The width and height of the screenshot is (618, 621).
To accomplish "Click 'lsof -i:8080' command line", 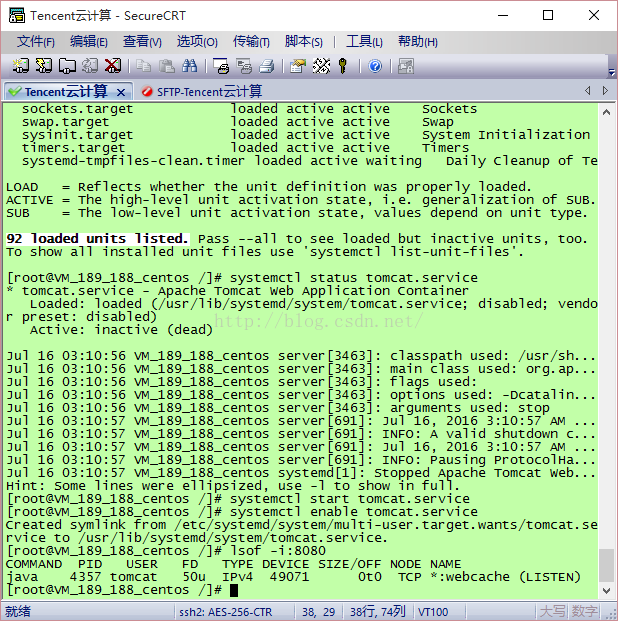I will (278, 551).
